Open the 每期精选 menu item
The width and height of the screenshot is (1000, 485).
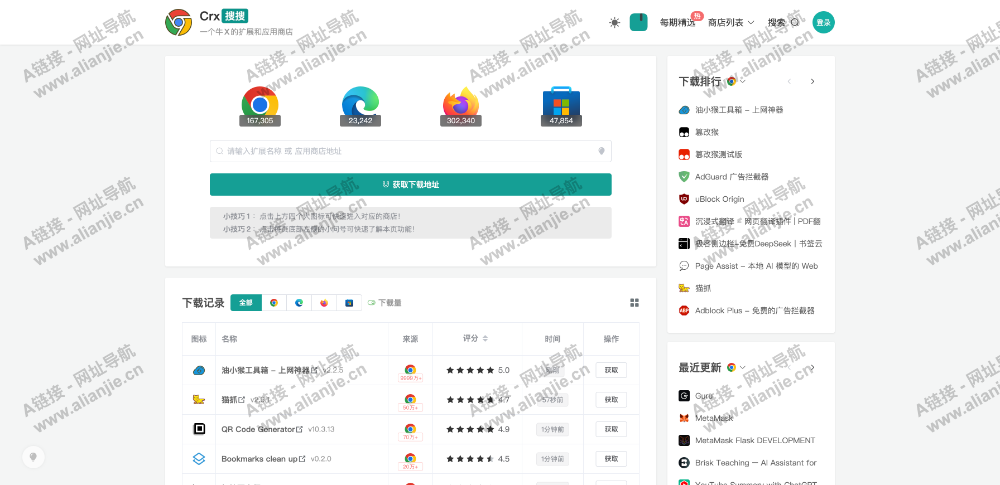677,22
